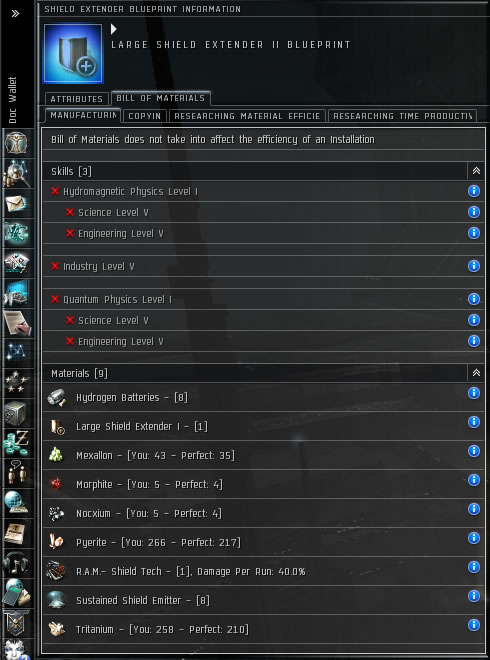Select the Large Shield Extender I material row
The image size is (490, 660).
(264, 426)
